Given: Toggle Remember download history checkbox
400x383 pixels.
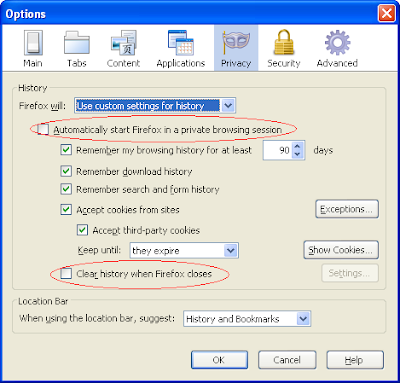Looking at the screenshot, I should pyautogui.click(x=66, y=171).
